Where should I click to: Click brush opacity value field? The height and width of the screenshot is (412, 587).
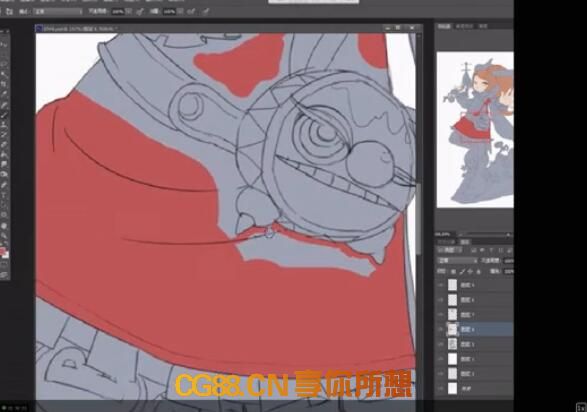pyautogui.click(x=118, y=12)
